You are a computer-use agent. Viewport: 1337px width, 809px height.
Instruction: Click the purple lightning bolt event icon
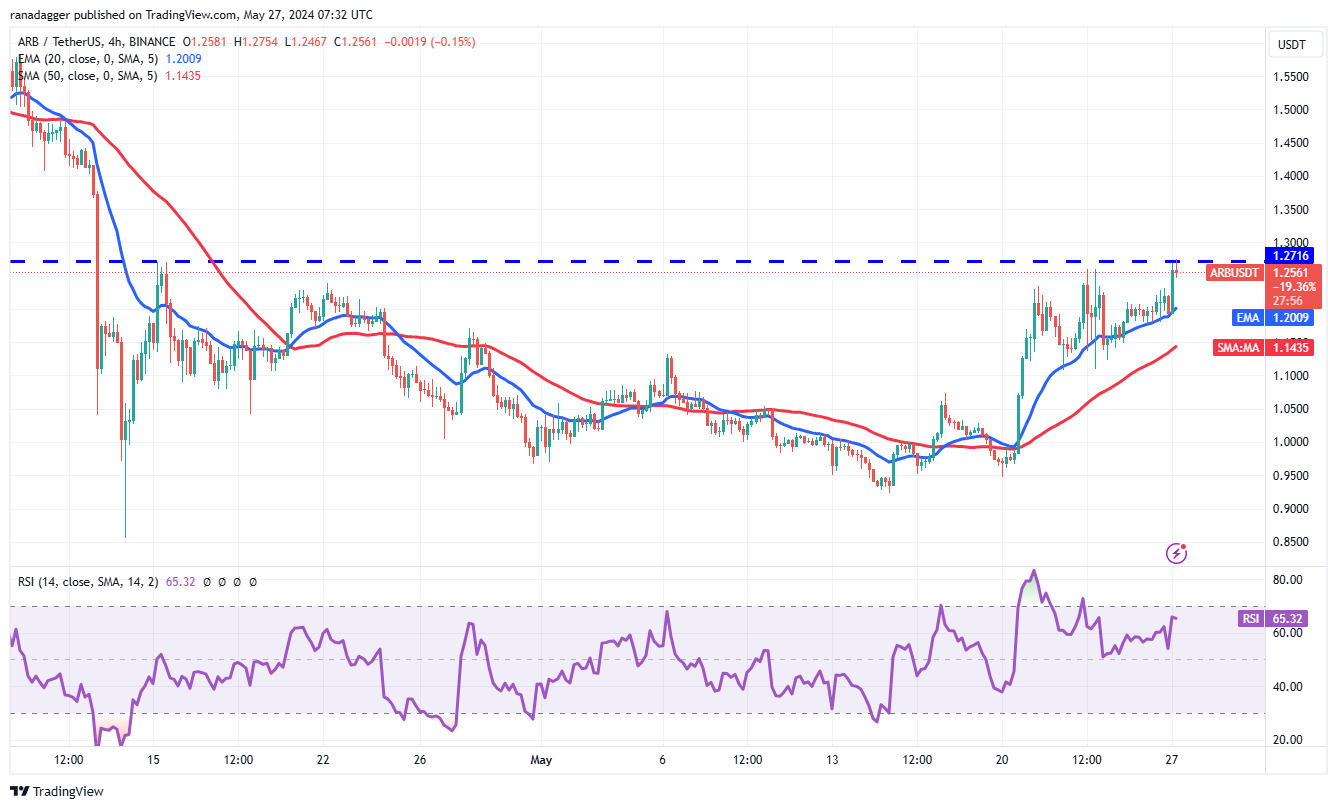[x=1178, y=552]
